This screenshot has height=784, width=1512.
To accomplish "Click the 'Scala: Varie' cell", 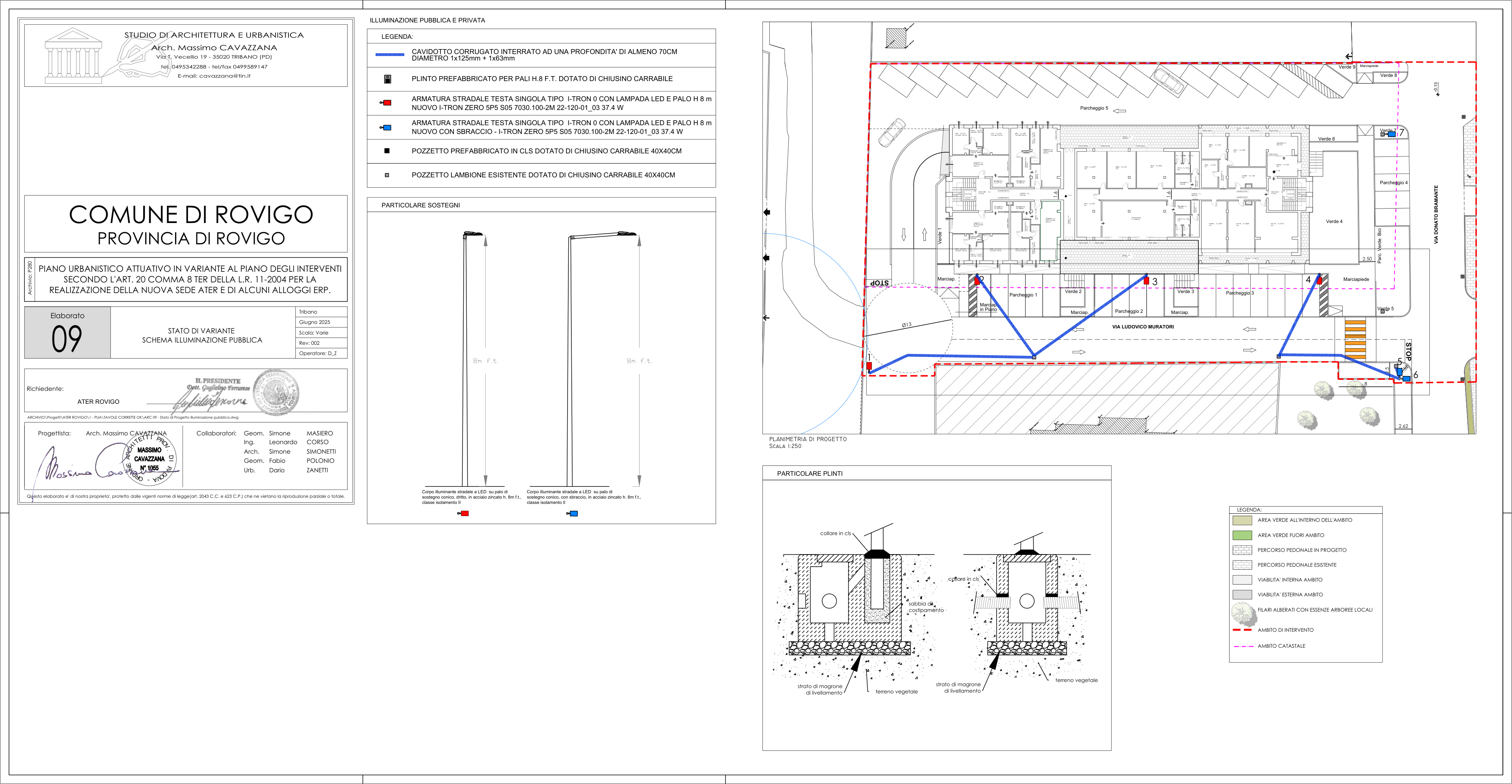I will pos(321,333).
